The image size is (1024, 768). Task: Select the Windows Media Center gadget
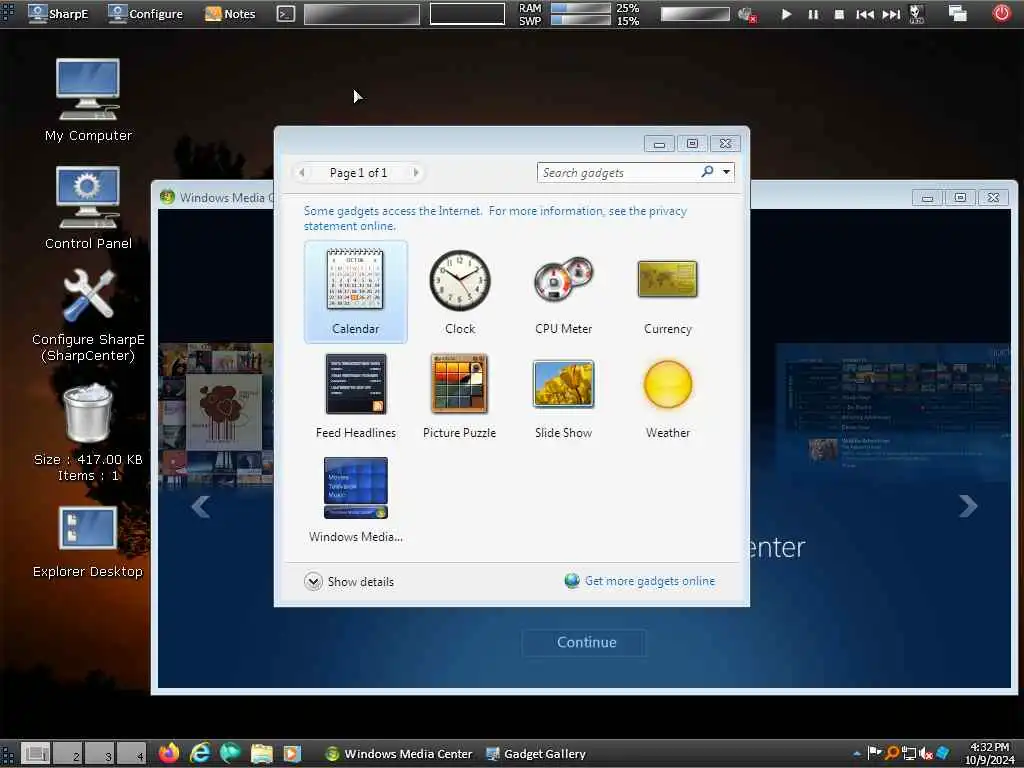click(355, 500)
